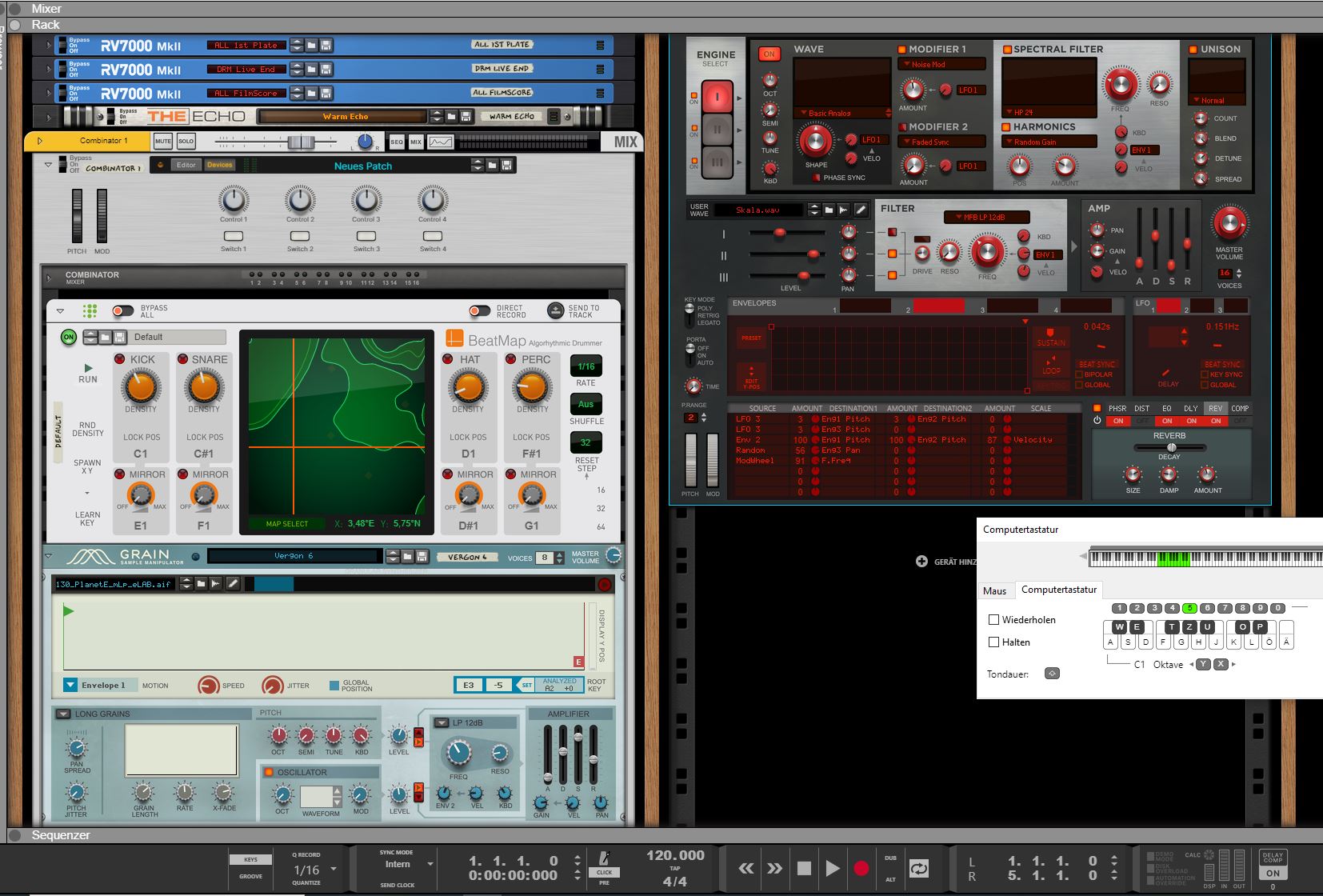The image size is (1323, 896).
Task: Save the Warm Echo patch on The Echo
Action: pos(466,117)
